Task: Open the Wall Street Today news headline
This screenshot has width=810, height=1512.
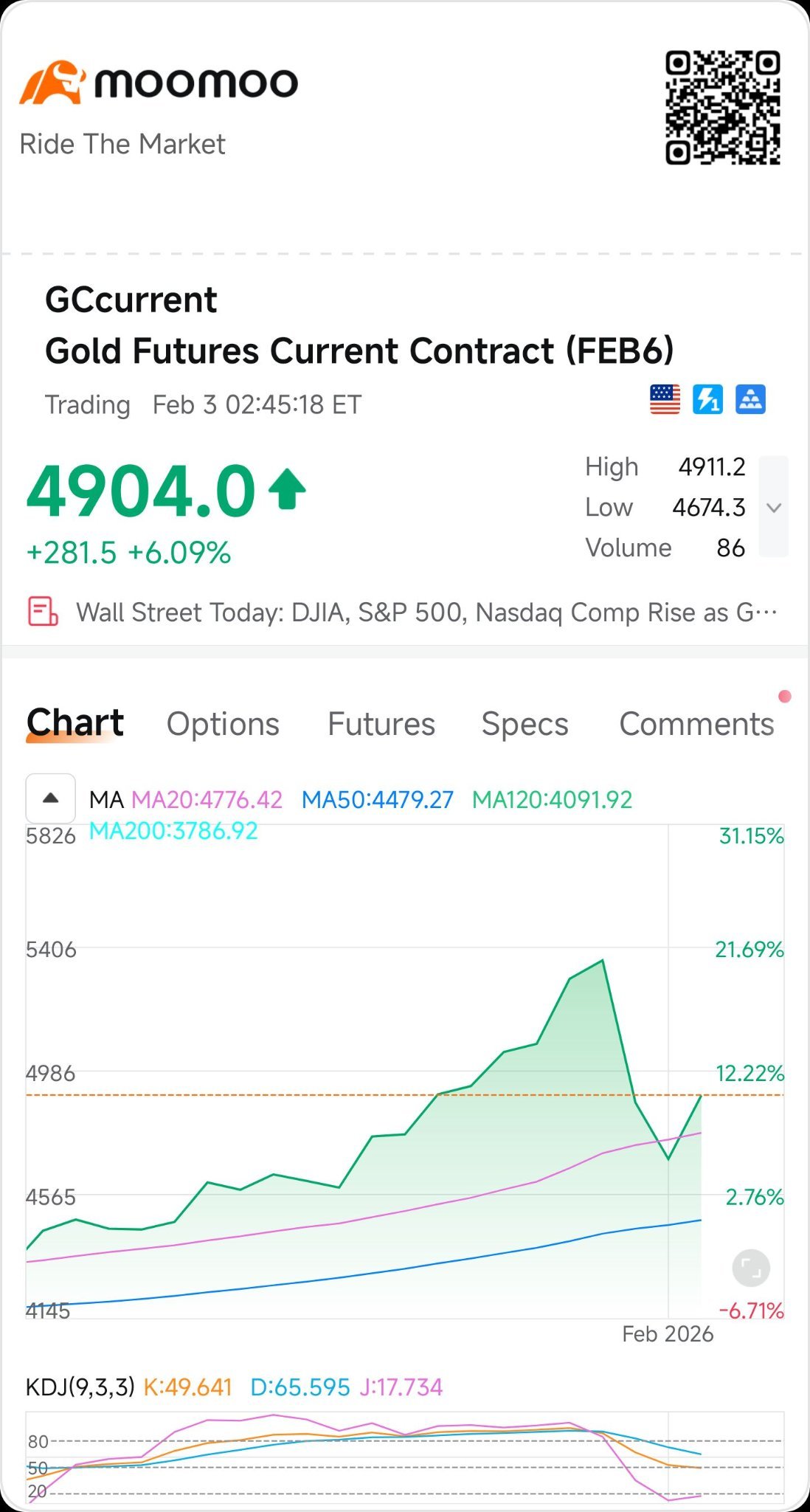Action: click(426, 612)
